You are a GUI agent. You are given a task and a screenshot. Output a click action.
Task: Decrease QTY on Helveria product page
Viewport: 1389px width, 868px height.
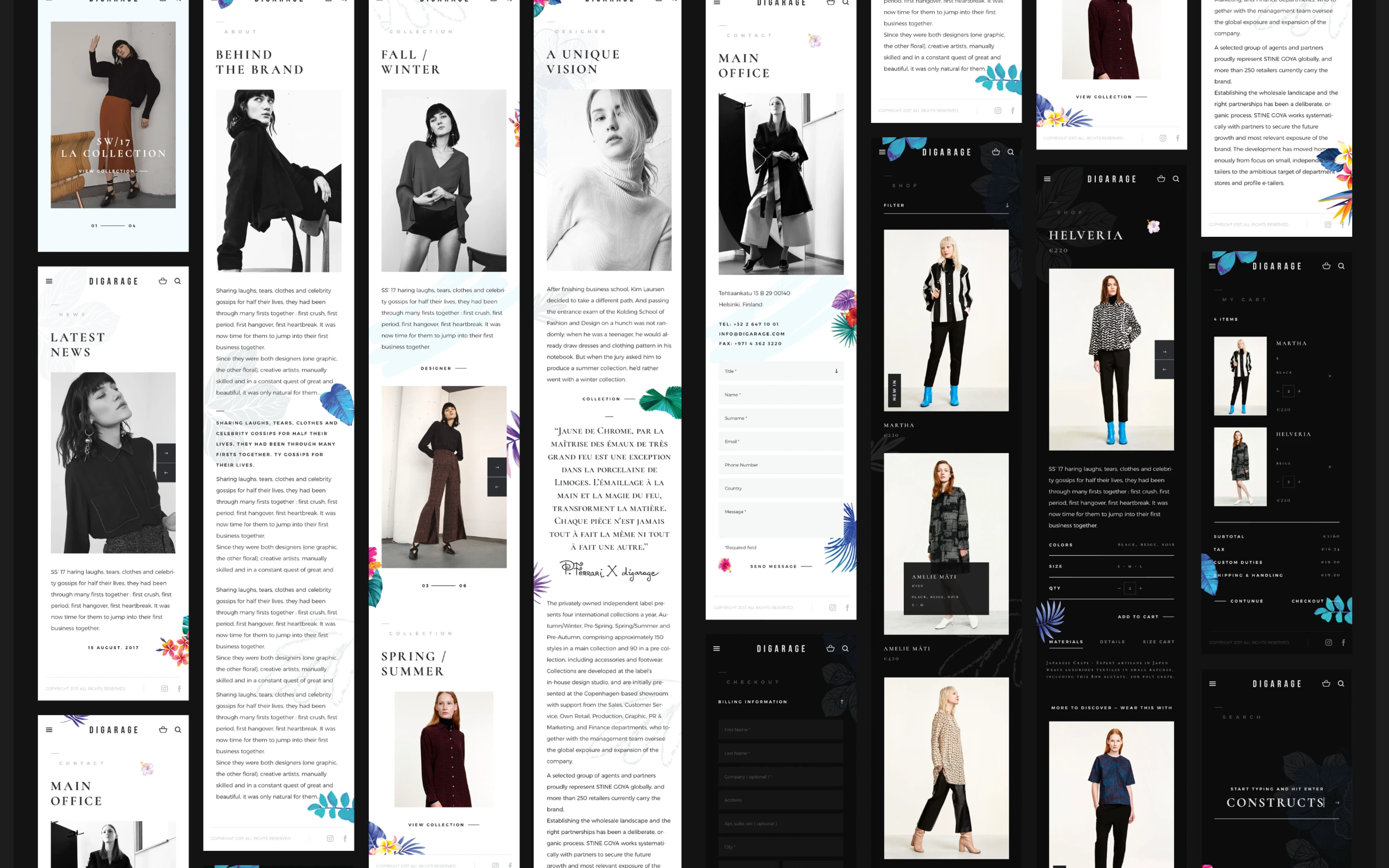[1119, 588]
